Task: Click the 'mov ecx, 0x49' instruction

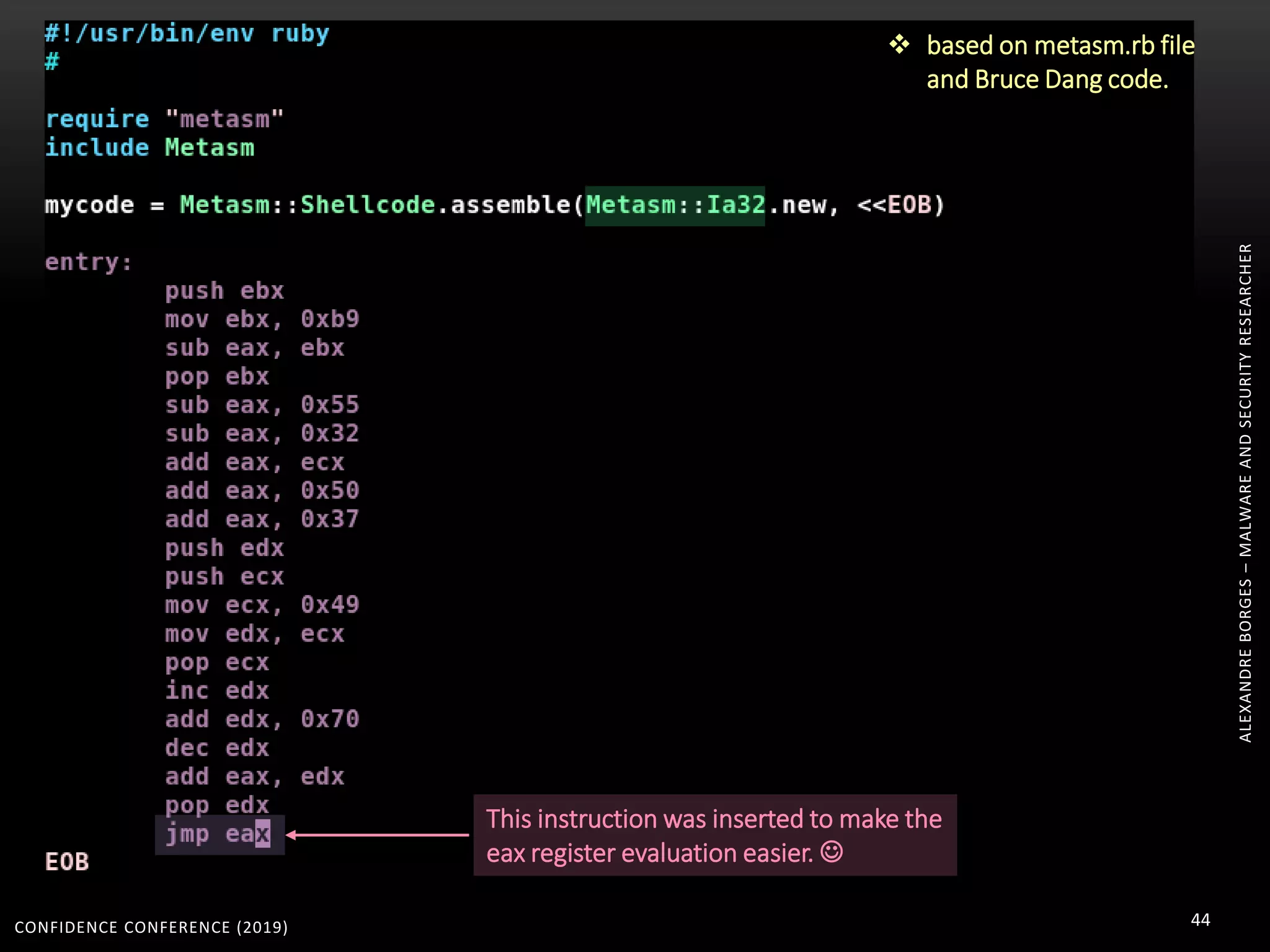Action: click(x=262, y=605)
